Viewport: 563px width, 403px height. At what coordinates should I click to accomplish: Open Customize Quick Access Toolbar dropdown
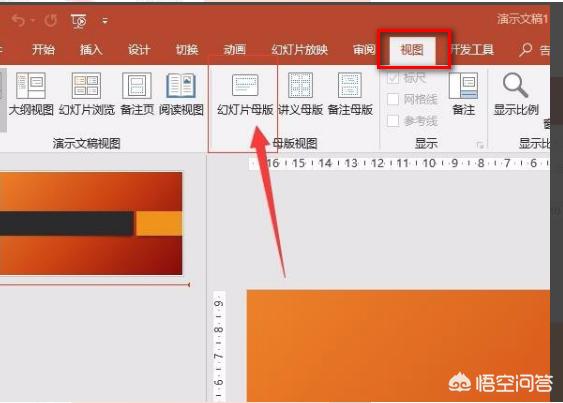pyautogui.click(x=105, y=21)
